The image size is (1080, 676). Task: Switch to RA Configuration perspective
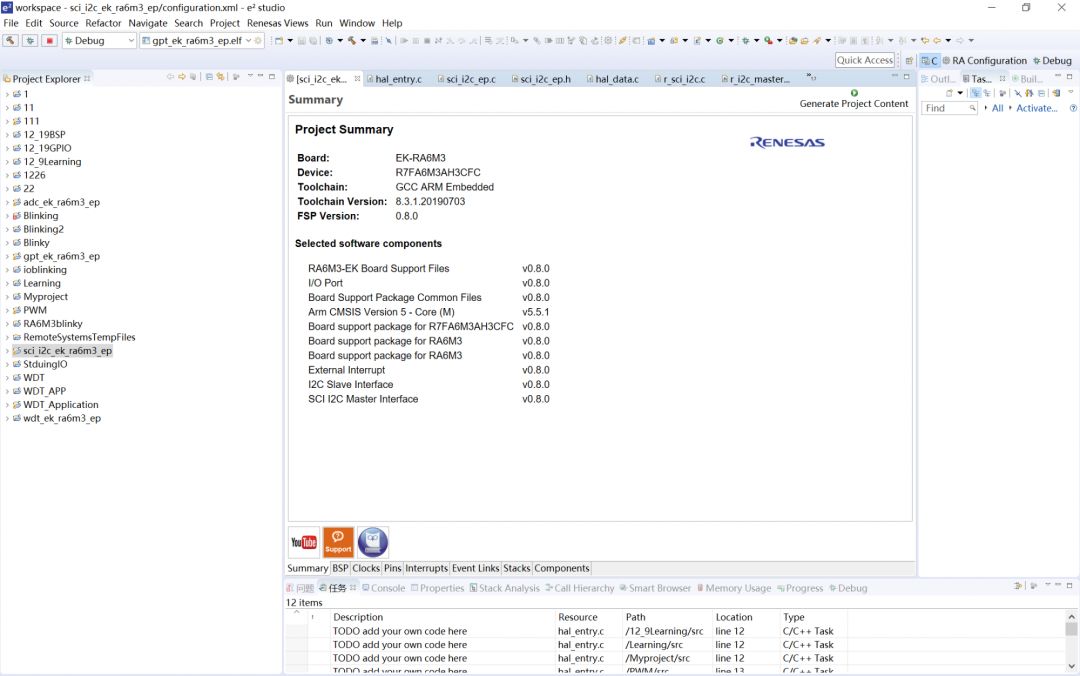click(x=984, y=61)
